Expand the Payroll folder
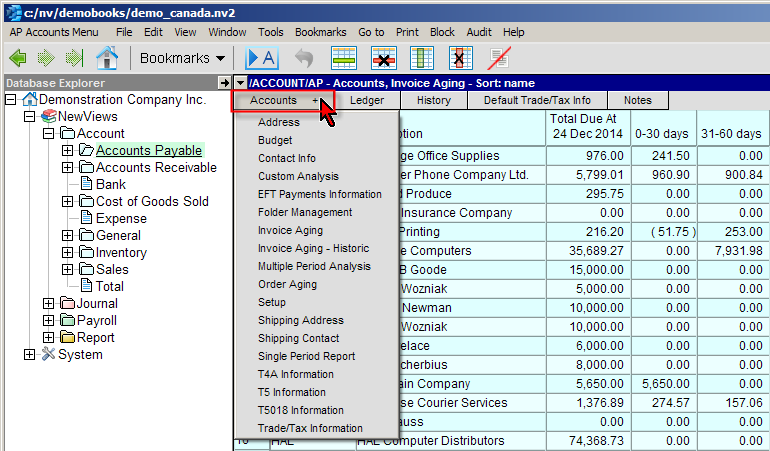770x451 pixels. click(49, 321)
